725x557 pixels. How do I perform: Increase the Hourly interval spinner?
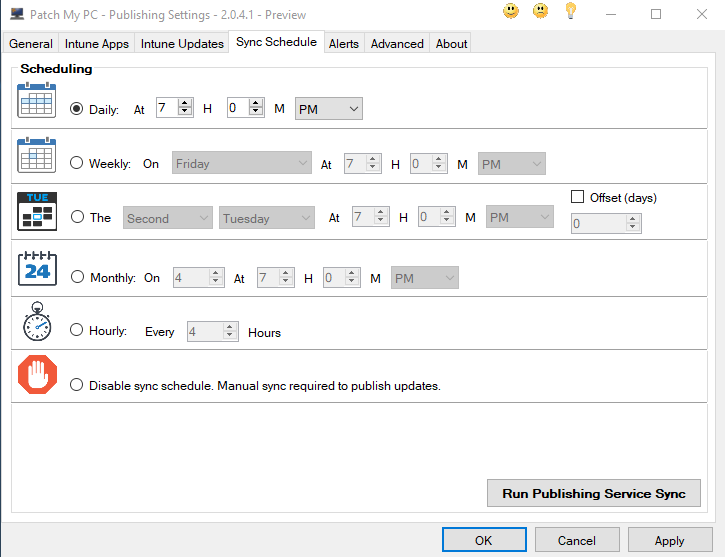click(x=229, y=327)
